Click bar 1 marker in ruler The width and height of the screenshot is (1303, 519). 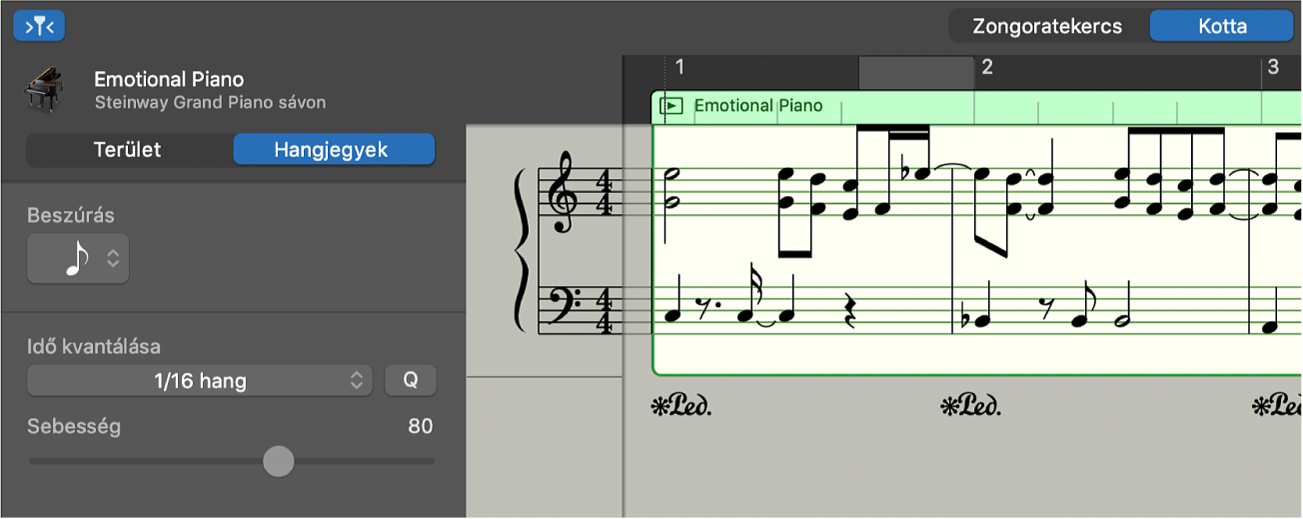point(680,68)
